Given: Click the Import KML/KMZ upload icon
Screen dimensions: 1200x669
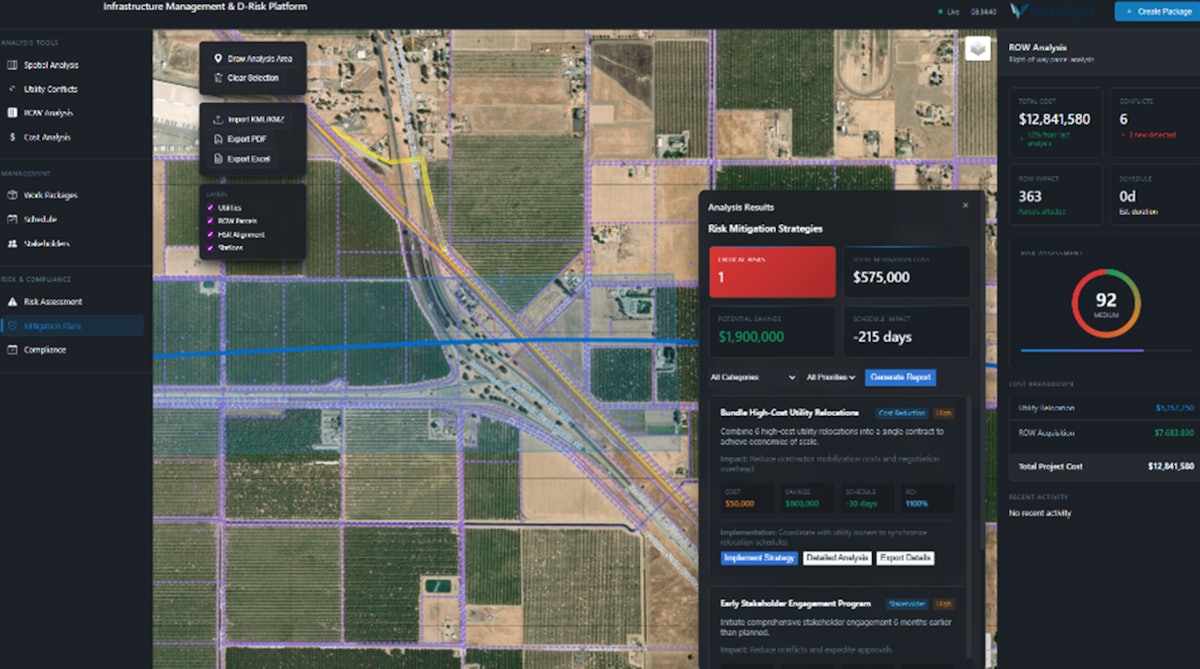Looking at the screenshot, I should pos(218,120).
